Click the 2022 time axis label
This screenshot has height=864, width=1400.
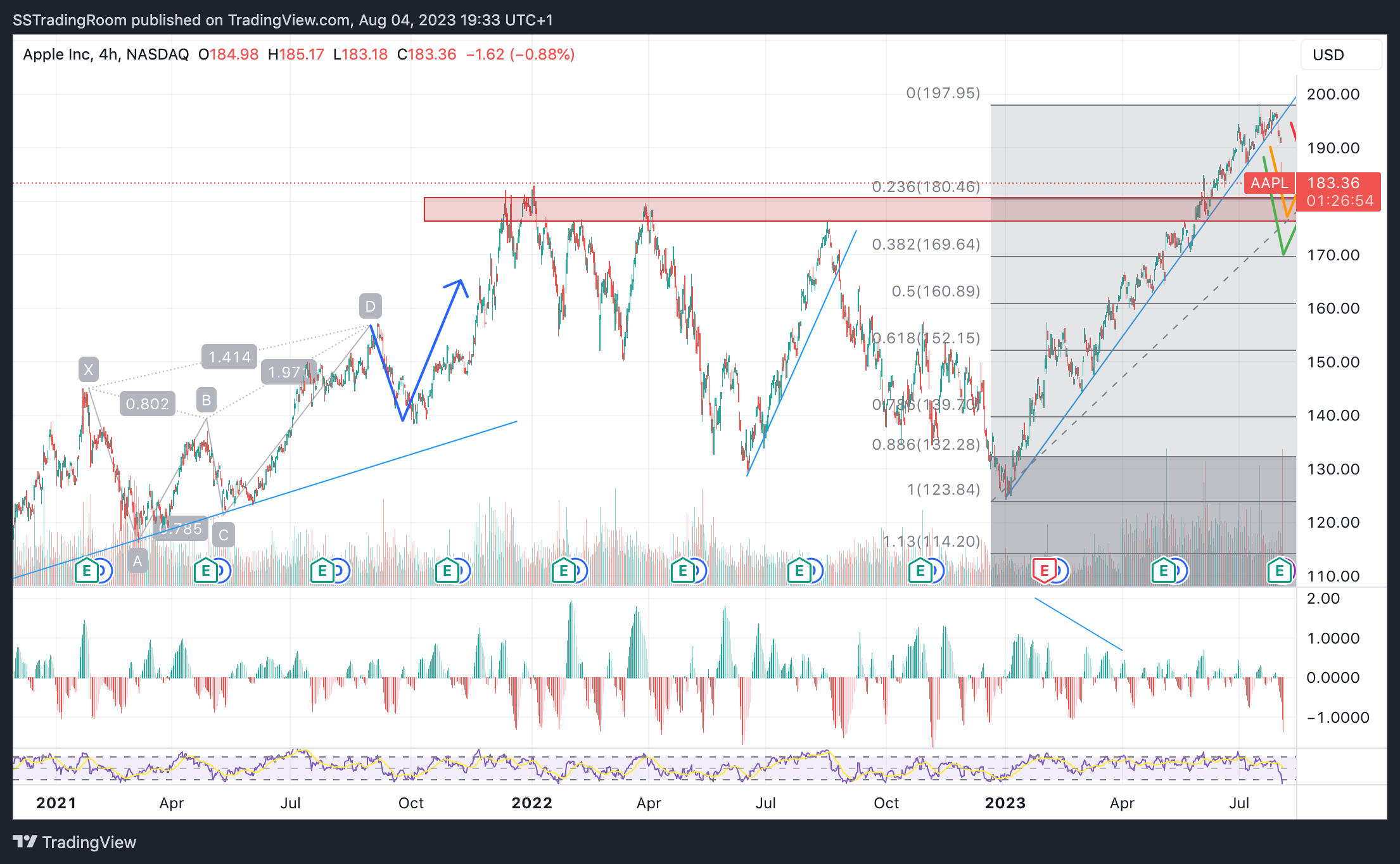pyautogui.click(x=532, y=803)
